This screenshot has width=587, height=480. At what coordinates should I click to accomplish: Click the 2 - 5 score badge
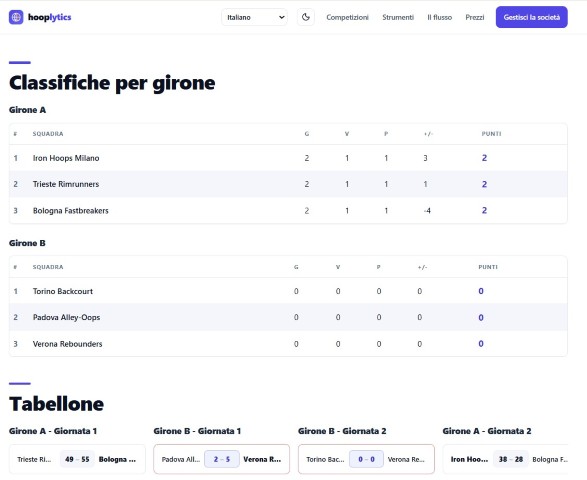(x=222, y=459)
